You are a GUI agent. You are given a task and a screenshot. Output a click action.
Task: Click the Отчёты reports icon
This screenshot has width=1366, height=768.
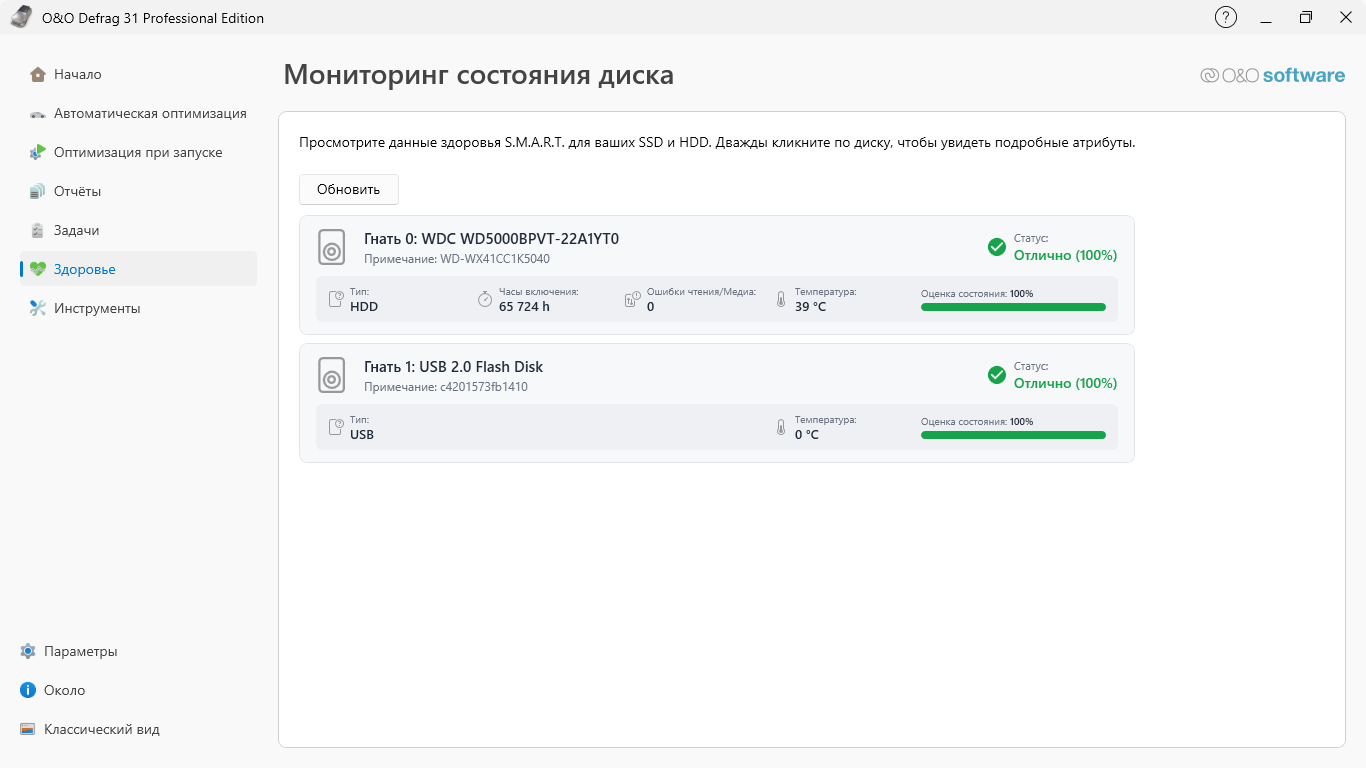tap(38, 191)
